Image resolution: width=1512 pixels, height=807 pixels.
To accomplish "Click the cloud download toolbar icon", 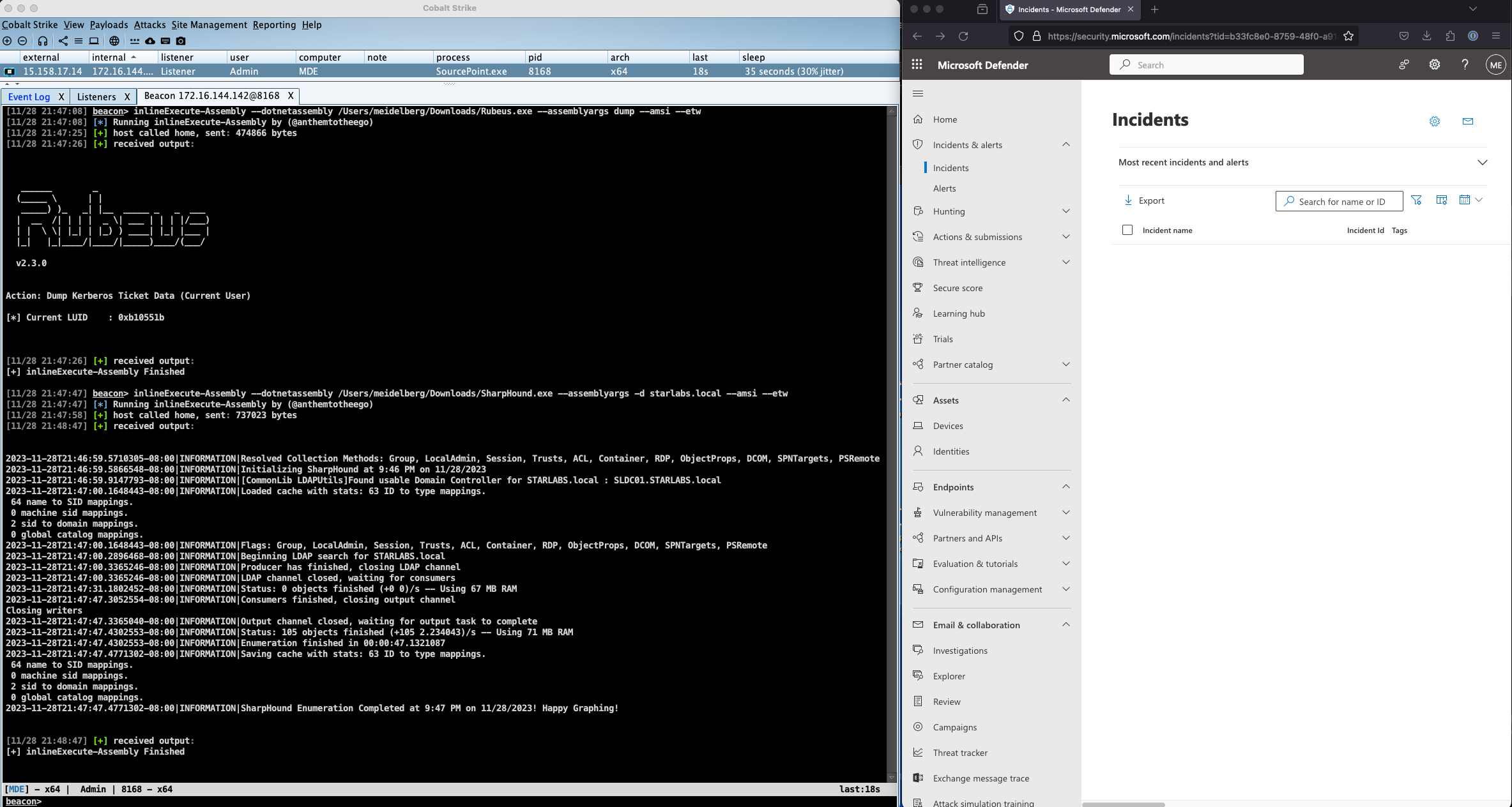I will coord(150,41).
